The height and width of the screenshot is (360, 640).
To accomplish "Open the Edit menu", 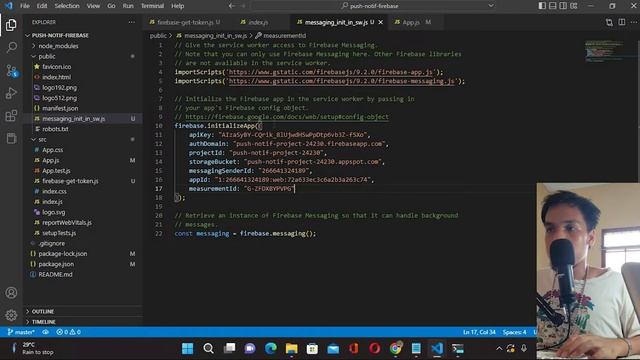I will (42, 6).
